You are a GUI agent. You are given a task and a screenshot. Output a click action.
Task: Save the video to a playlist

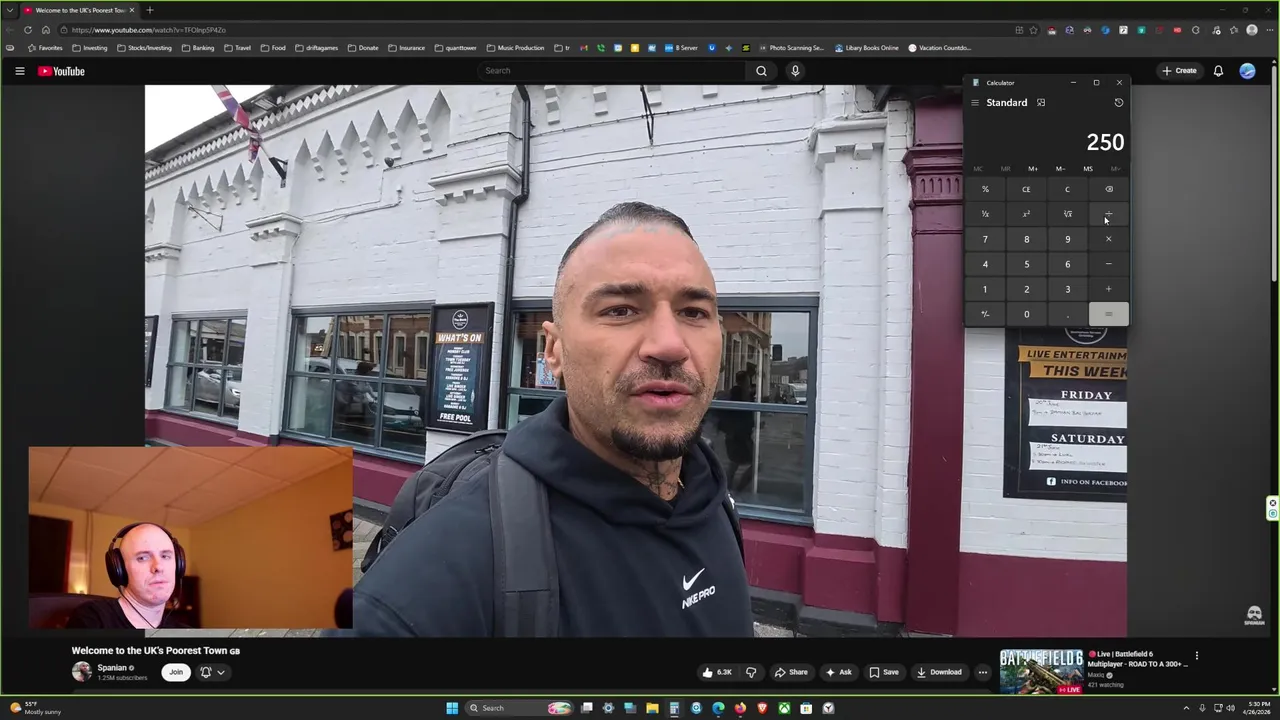(884, 672)
